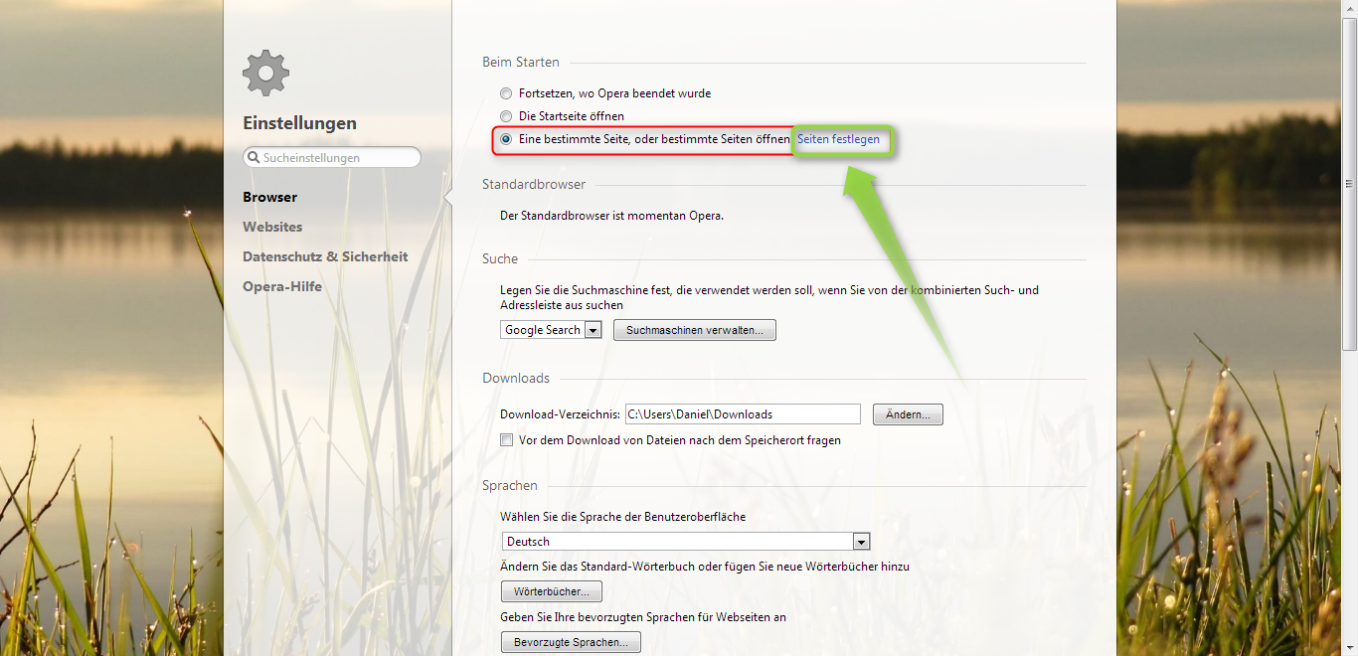The width and height of the screenshot is (1358, 656).
Task: Open the 'Wörterbücher...' dialog
Action: tap(551, 592)
